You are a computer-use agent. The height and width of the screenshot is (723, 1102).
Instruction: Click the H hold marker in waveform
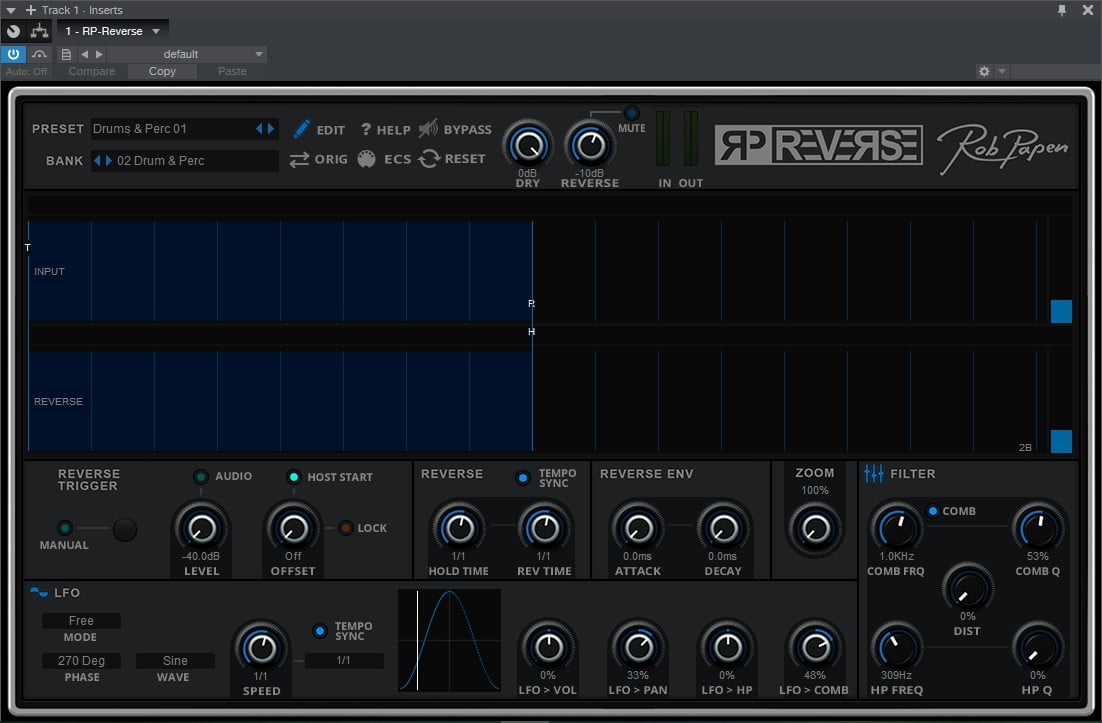[531, 332]
